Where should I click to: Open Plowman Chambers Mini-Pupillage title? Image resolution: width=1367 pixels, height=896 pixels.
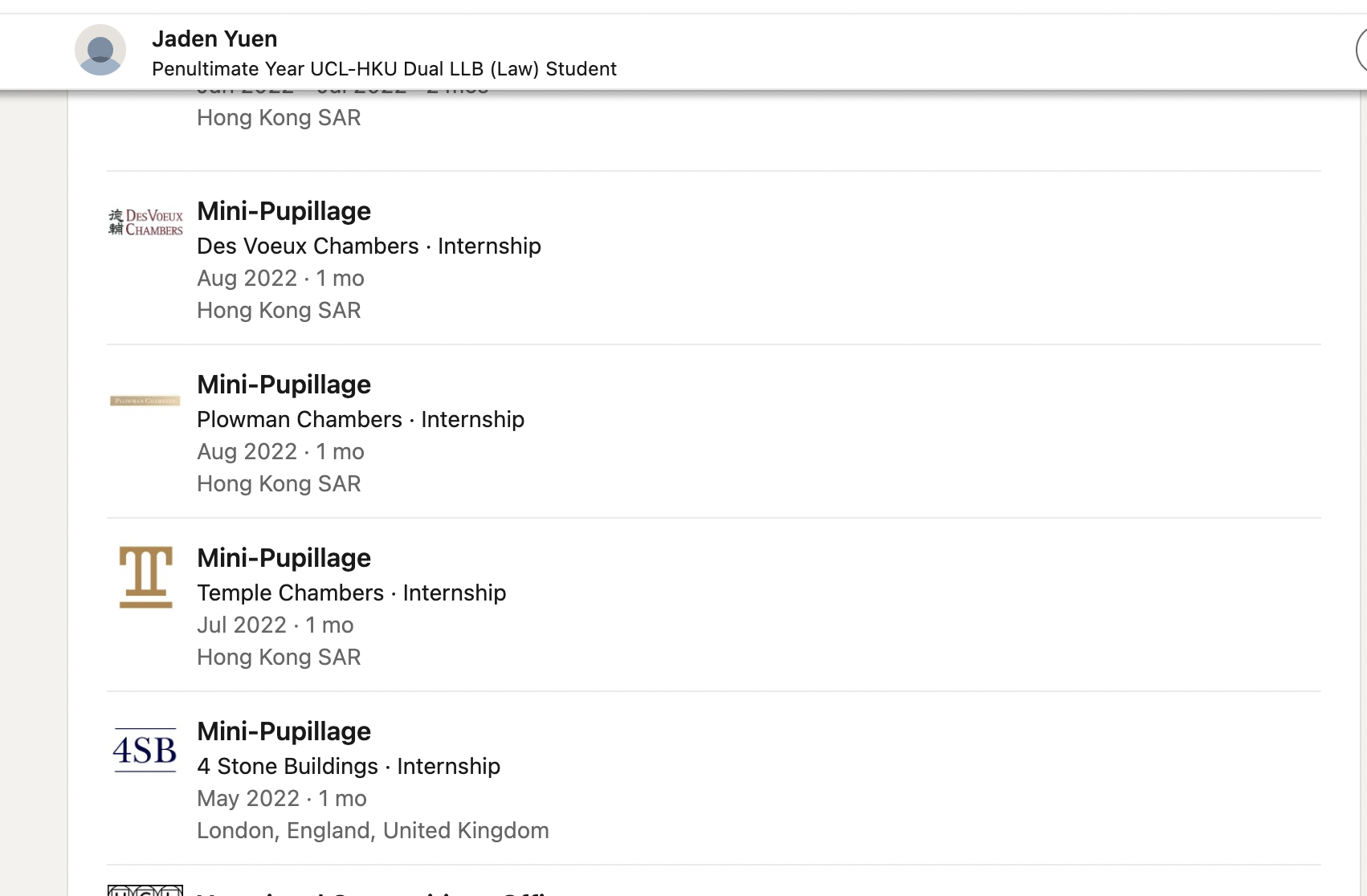[284, 385]
